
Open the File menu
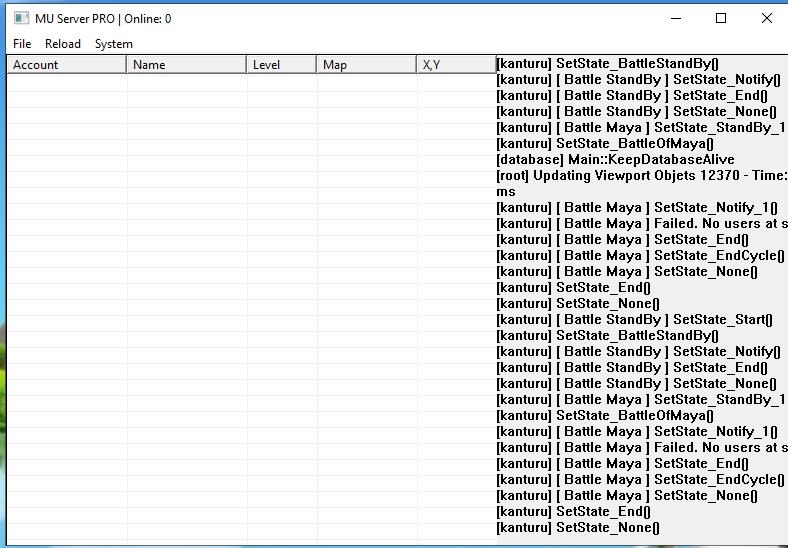(22, 44)
